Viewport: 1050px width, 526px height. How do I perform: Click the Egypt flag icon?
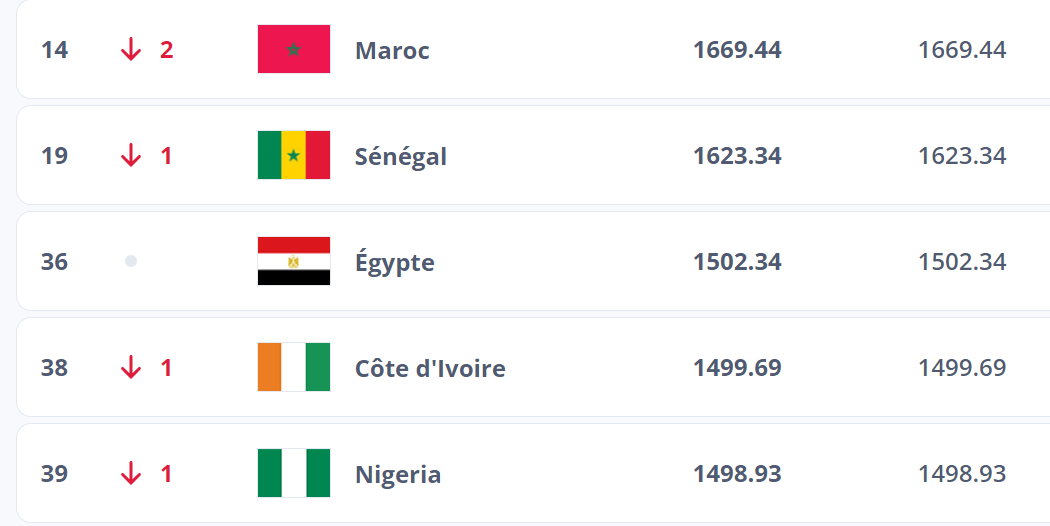(x=293, y=262)
